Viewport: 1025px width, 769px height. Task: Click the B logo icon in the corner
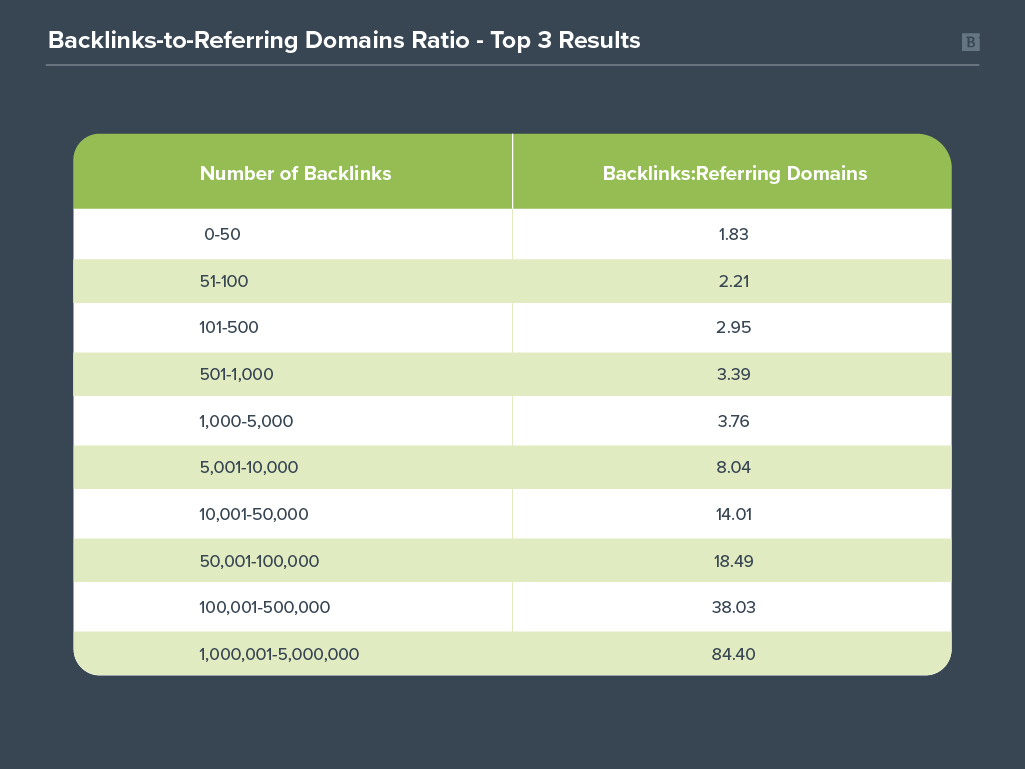tap(970, 42)
